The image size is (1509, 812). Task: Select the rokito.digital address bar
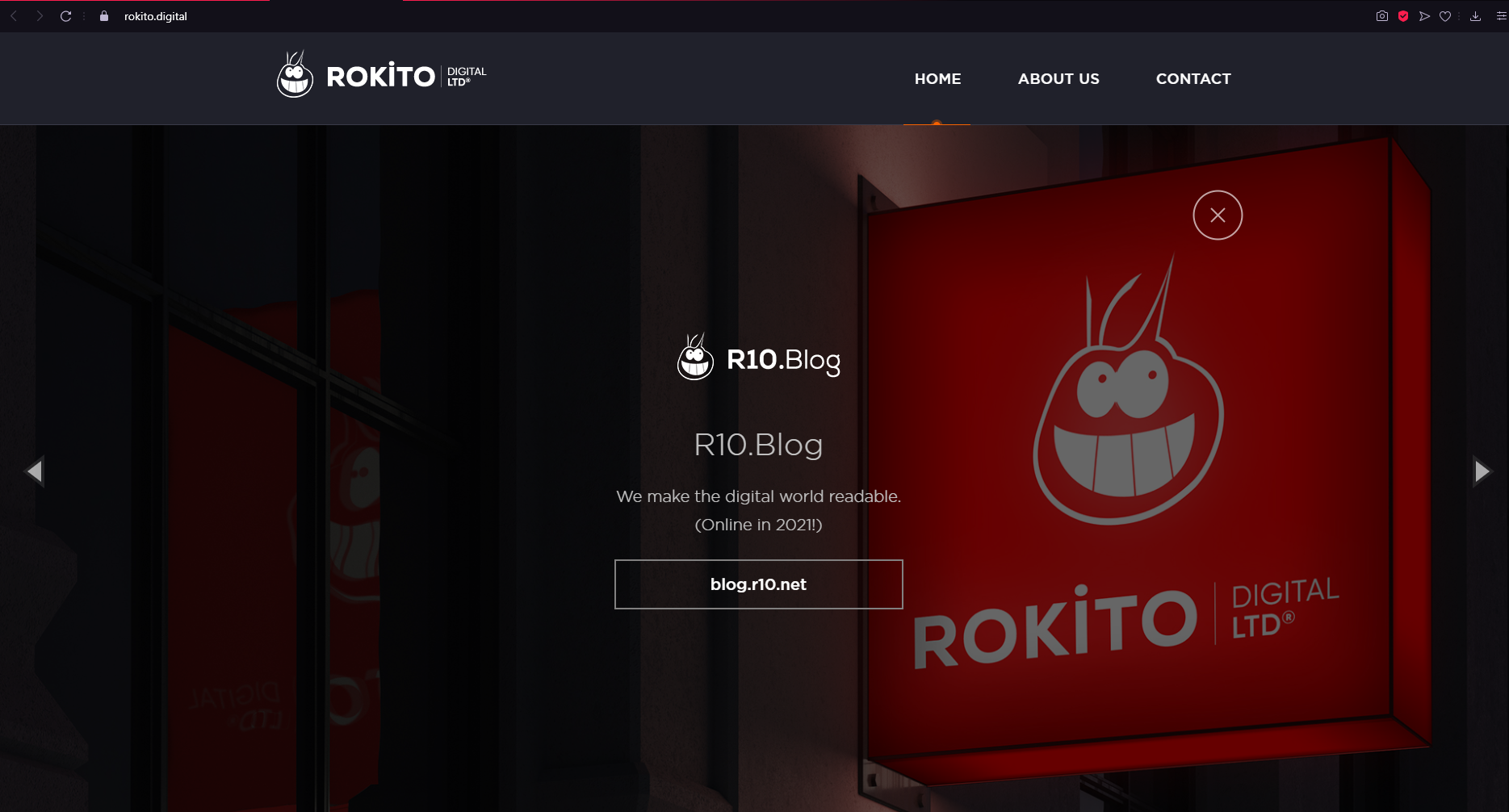pos(156,16)
